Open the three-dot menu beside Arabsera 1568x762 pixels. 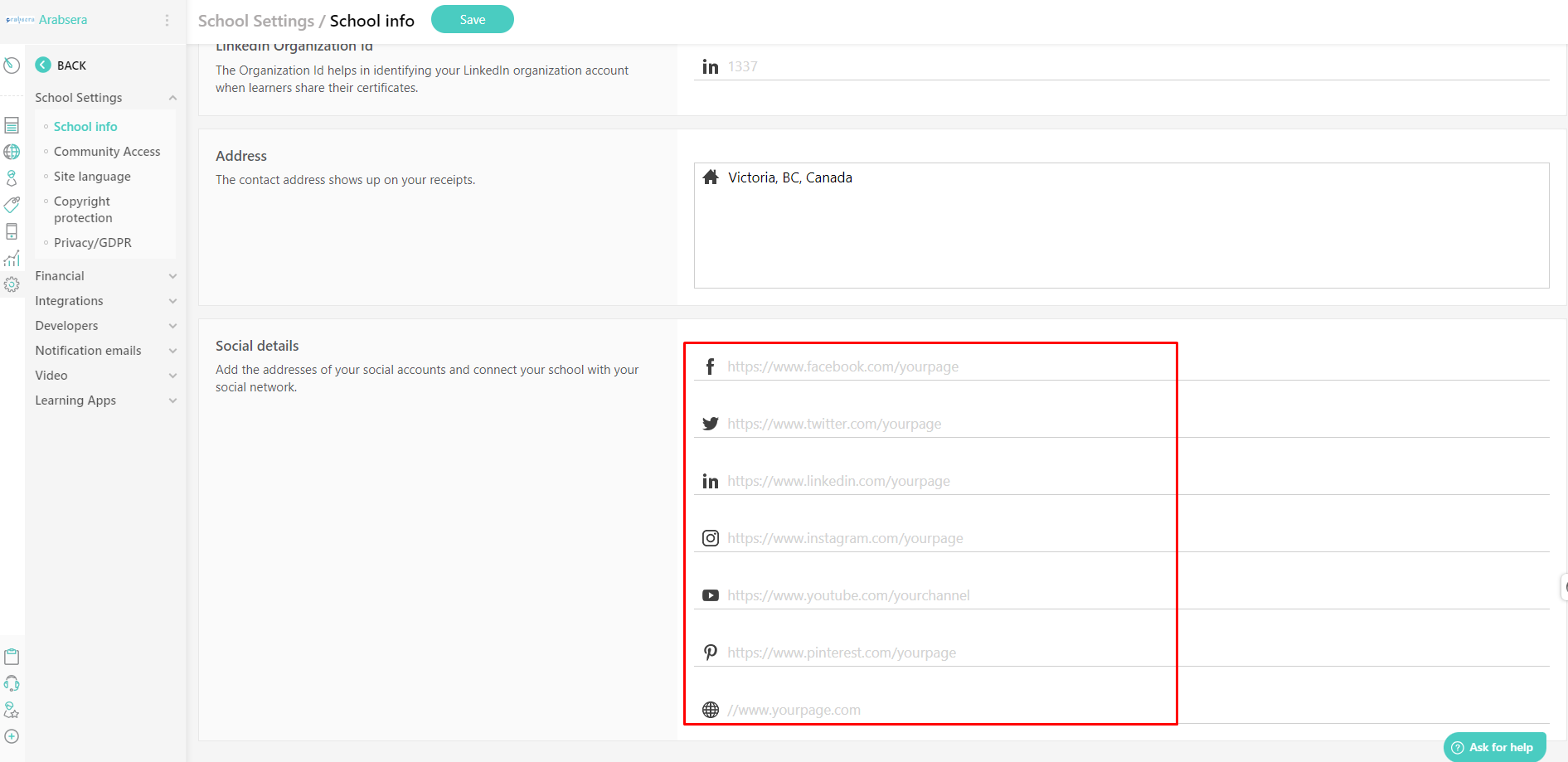click(167, 20)
